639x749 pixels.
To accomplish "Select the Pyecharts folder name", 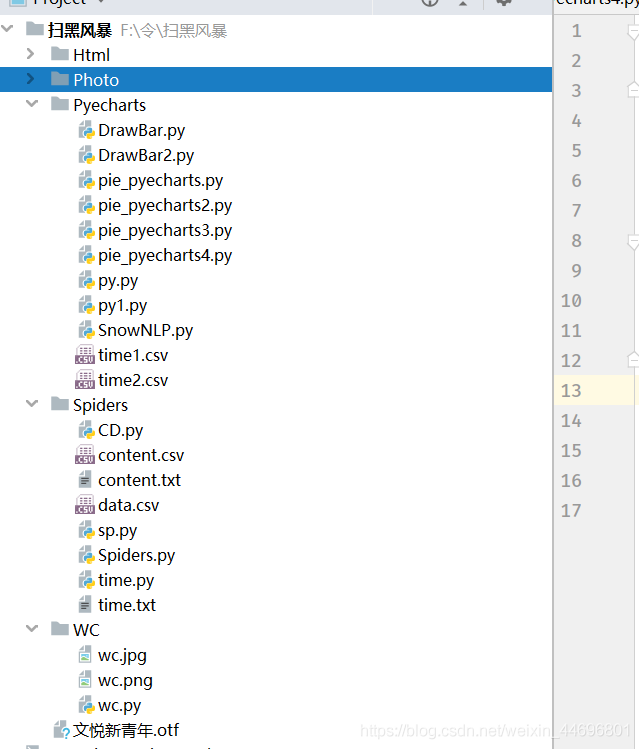I will pyautogui.click(x=110, y=105).
